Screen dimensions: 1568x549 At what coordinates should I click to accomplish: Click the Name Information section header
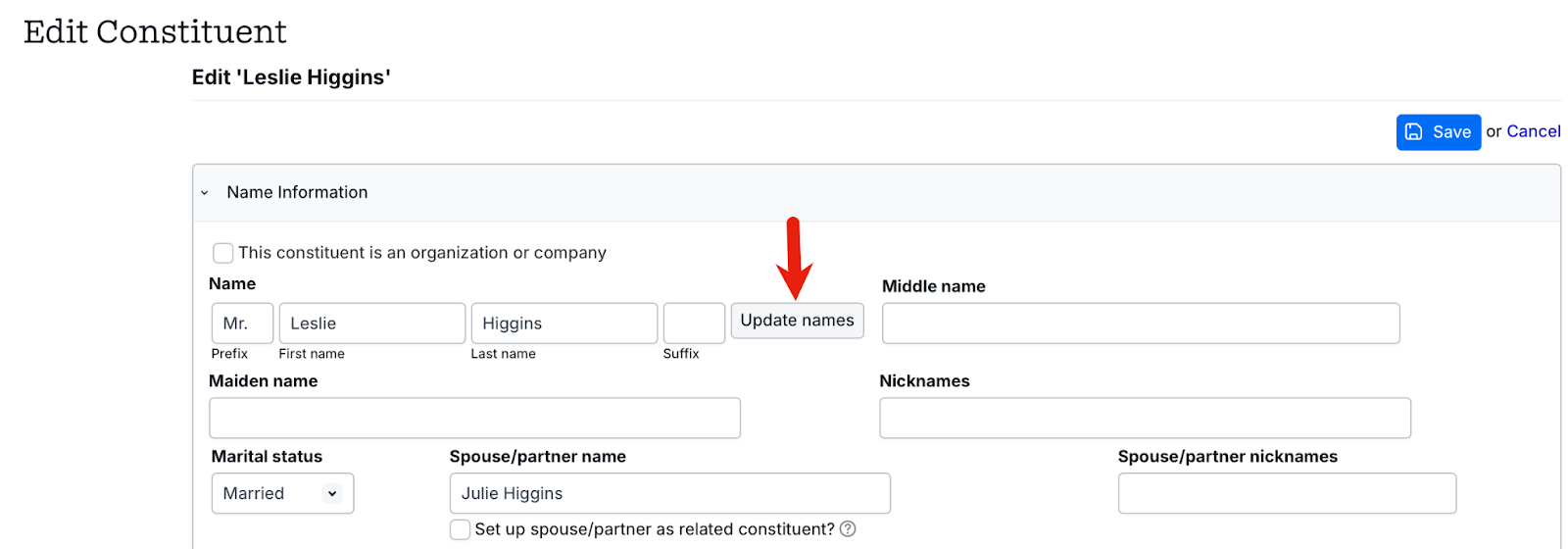(x=297, y=193)
